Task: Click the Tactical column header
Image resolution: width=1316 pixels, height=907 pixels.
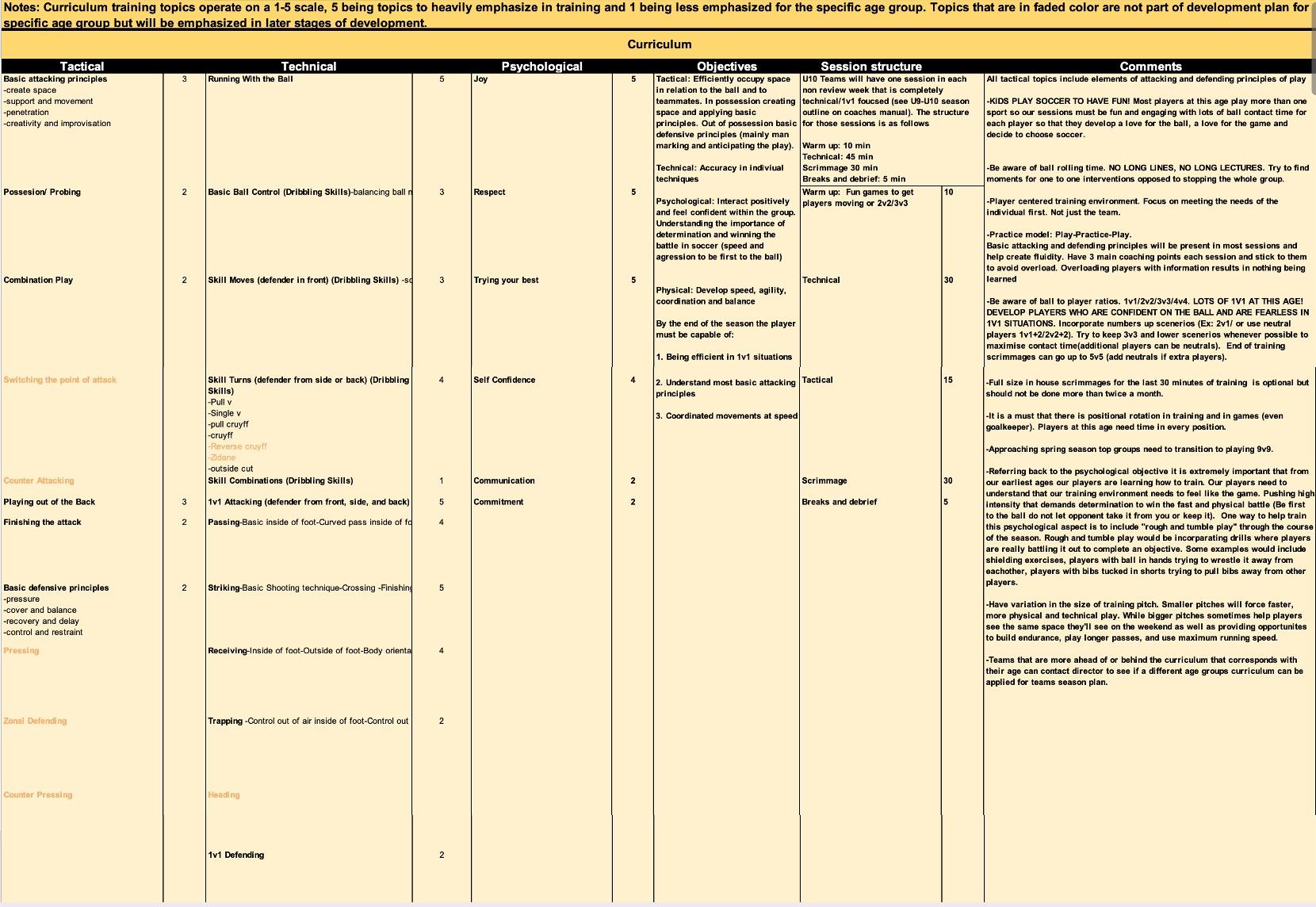Action: click(x=82, y=67)
